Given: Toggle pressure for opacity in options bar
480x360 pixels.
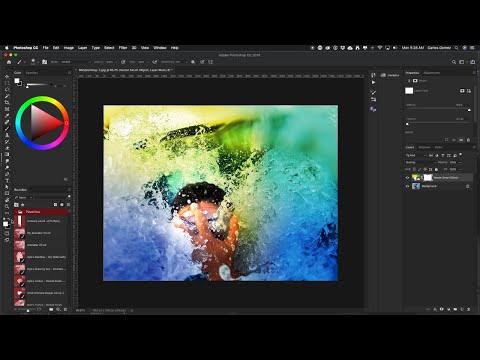Looking at the screenshot, I should coord(123,62).
